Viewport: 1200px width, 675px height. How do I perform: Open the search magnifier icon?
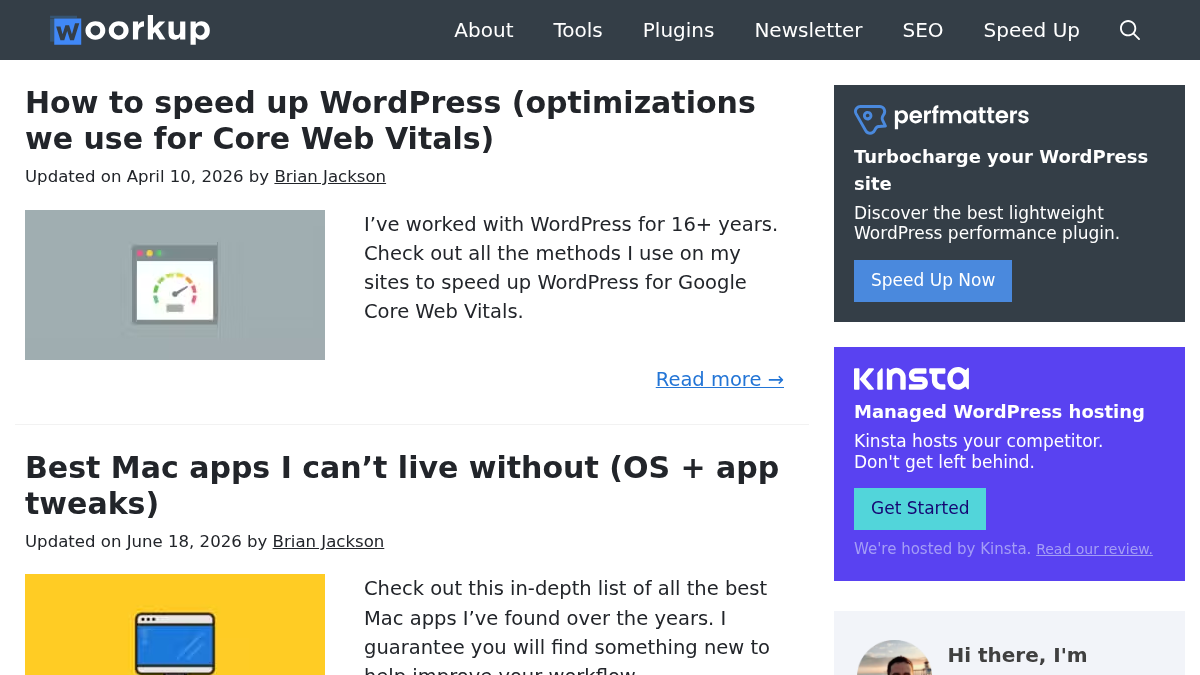tap(1130, 30)
